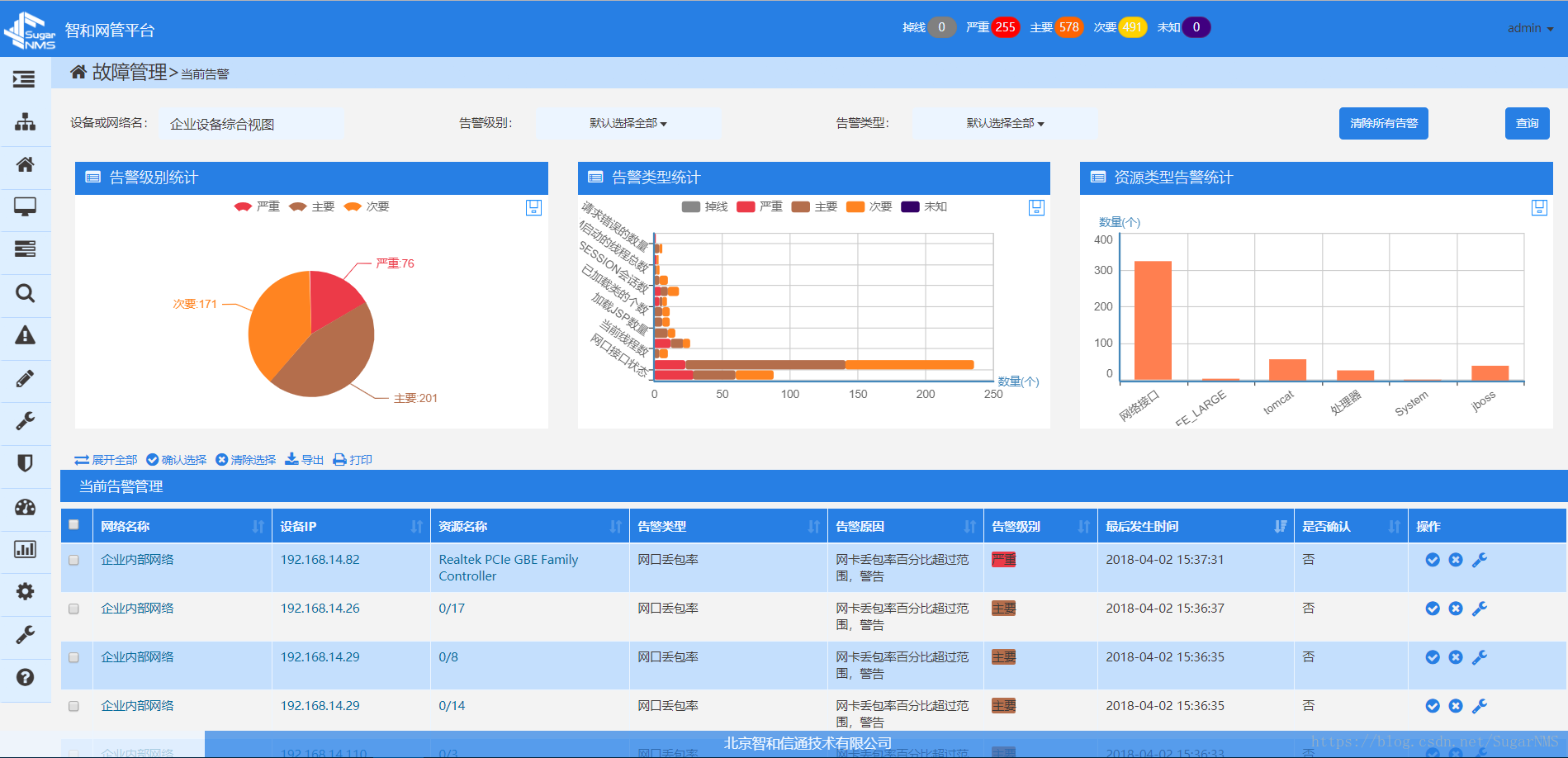Open wrench tool for 192.168.14.26 alarm row

click(x=1479, y=609)
